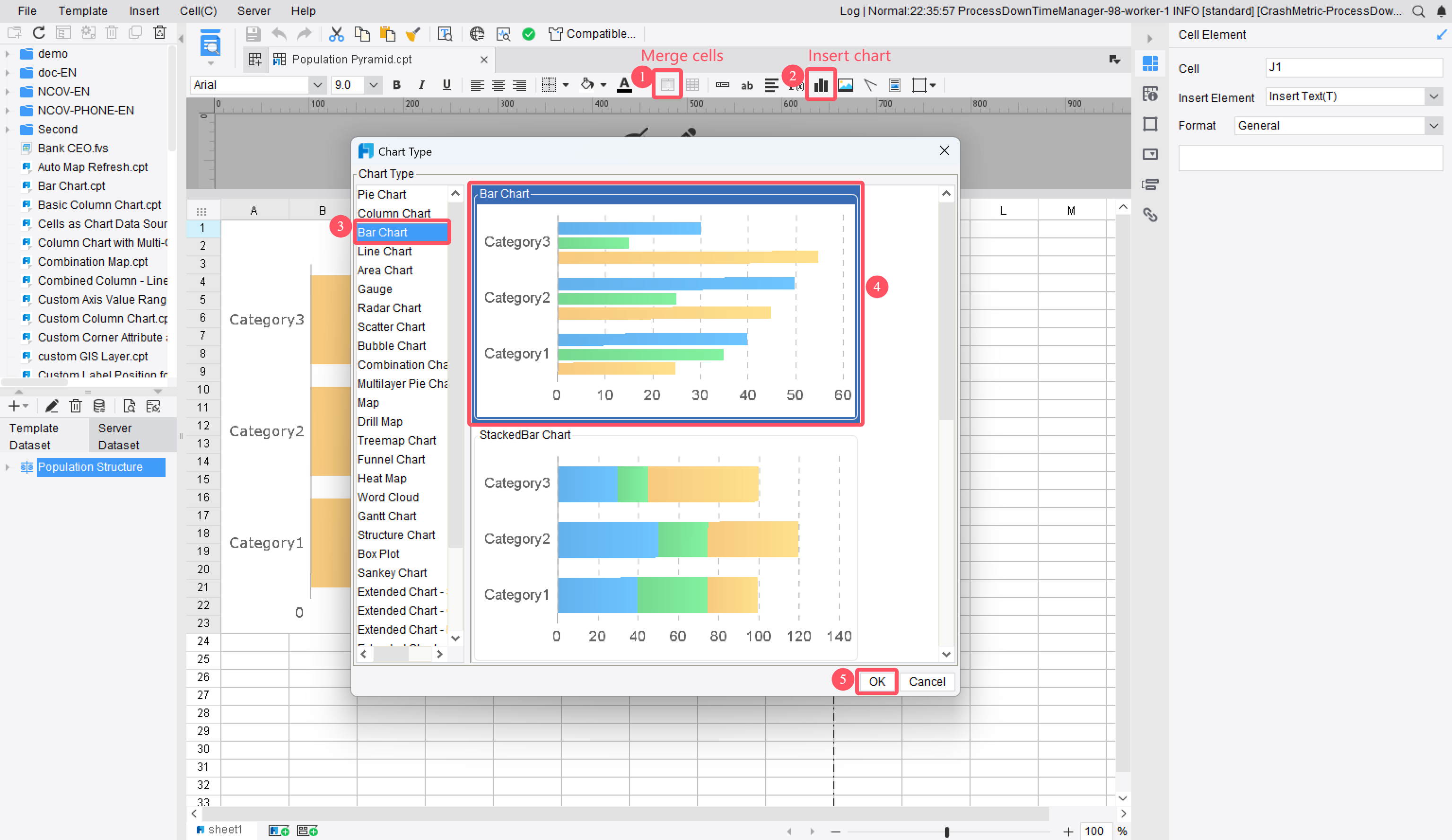This screenshot has height=840, width=1452.
Task: Click the Save template icon
Action: click(253, 34)
